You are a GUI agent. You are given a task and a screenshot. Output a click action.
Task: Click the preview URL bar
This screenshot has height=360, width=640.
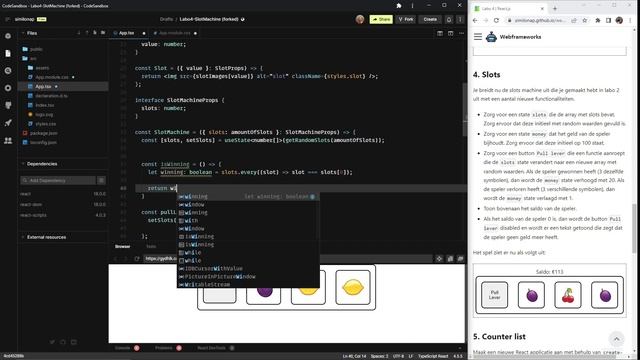[x=288, y=258]
